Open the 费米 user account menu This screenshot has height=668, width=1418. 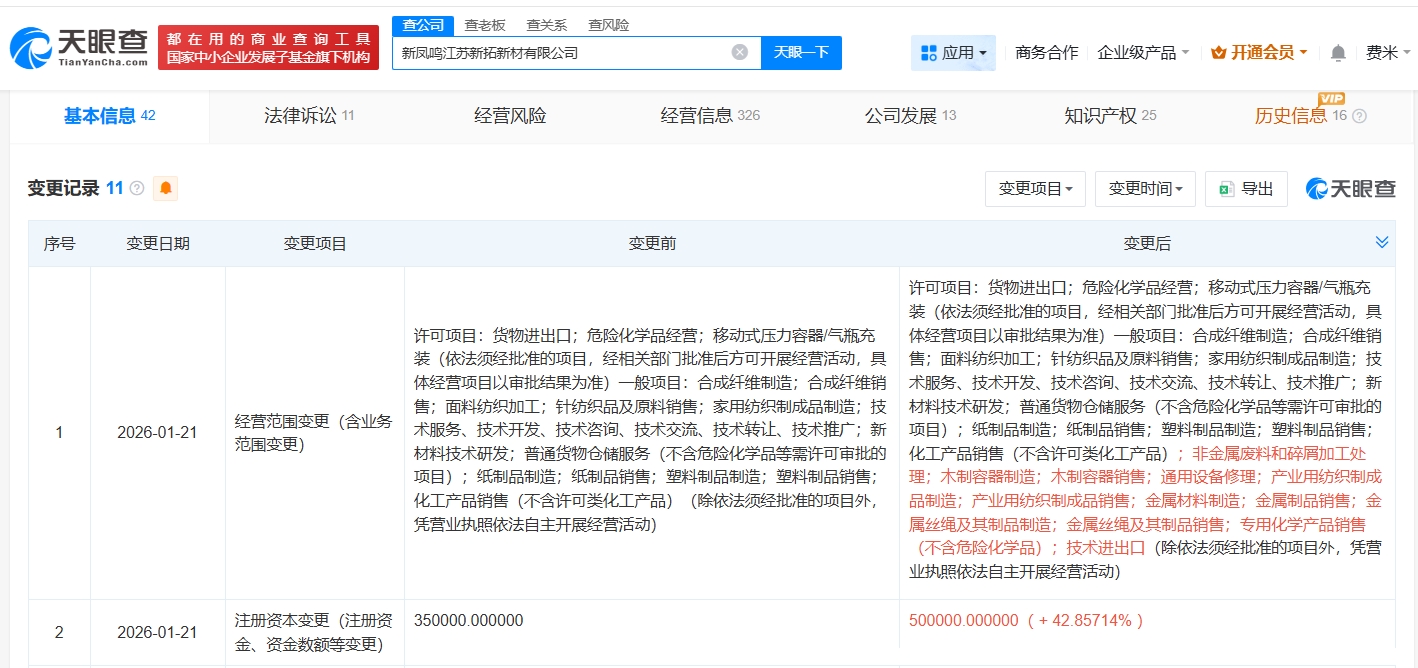point(1387,52)
